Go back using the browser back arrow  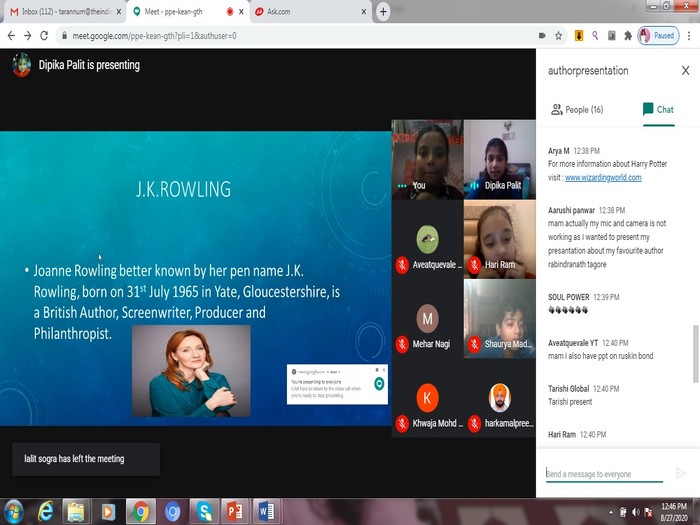(x=11, y=36)
